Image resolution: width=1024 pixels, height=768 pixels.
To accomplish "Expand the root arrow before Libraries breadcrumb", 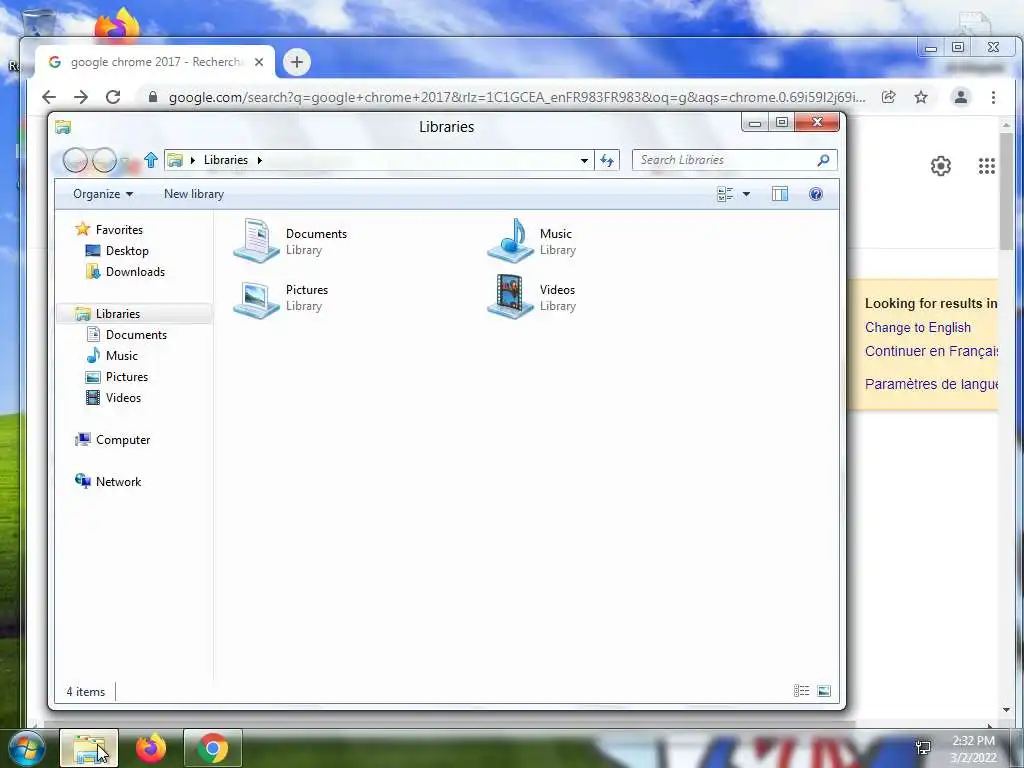I will point(193,160).
